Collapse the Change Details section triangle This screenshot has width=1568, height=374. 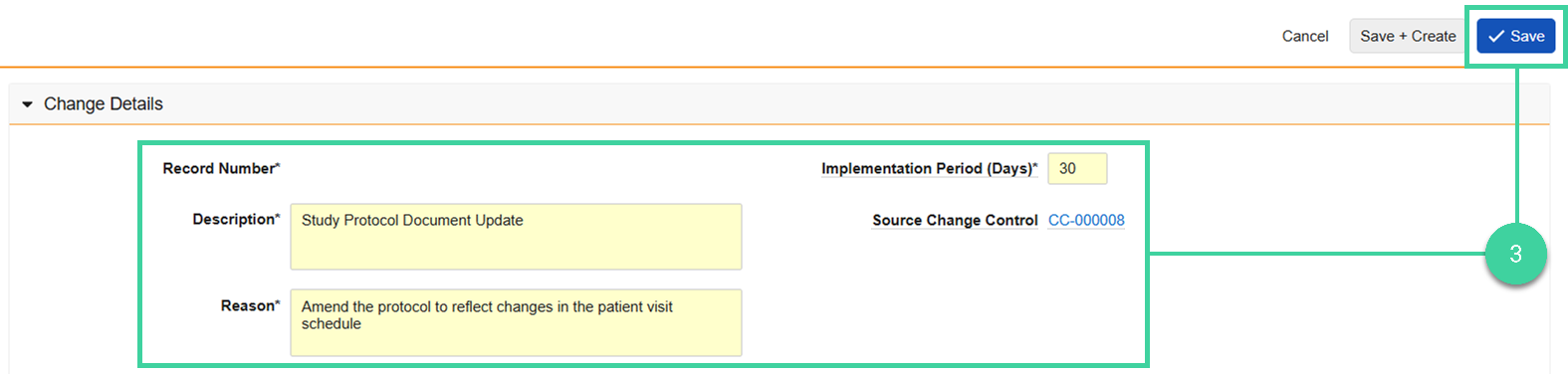[27, 104]
